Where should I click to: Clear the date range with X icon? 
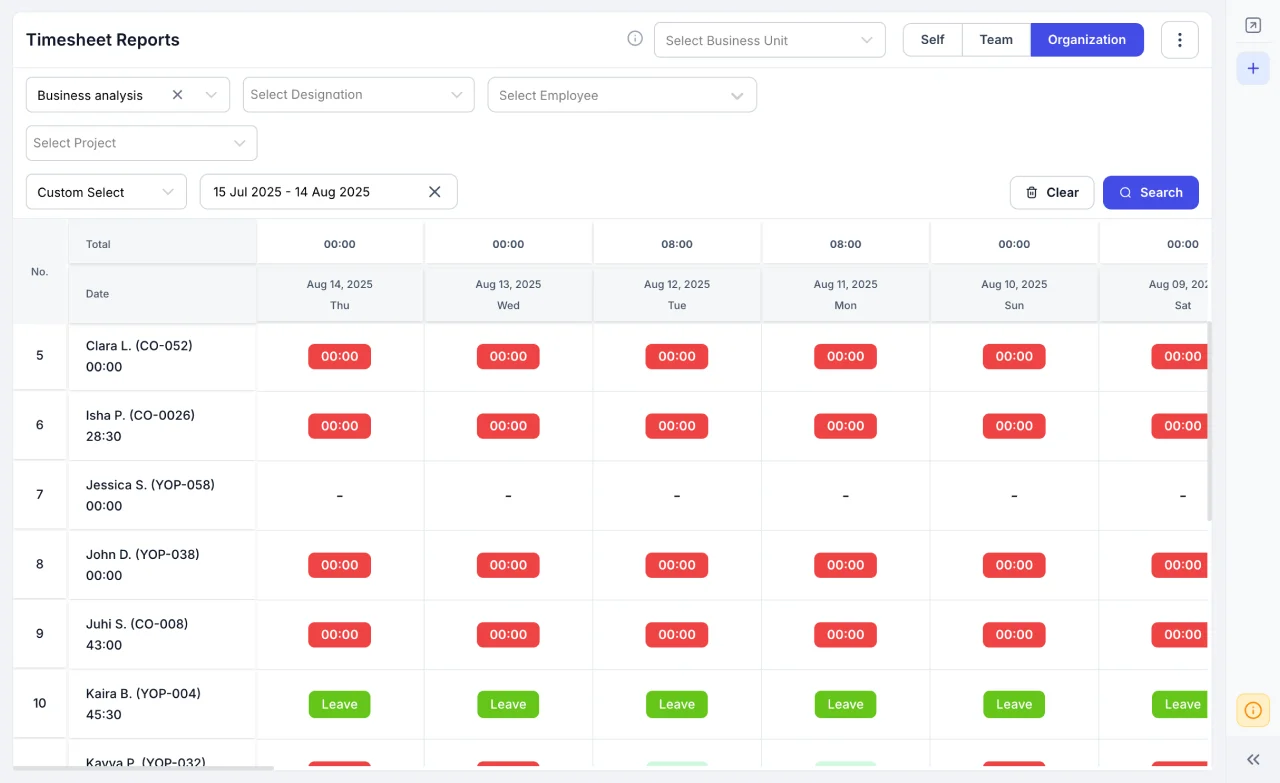pos(435,192)
